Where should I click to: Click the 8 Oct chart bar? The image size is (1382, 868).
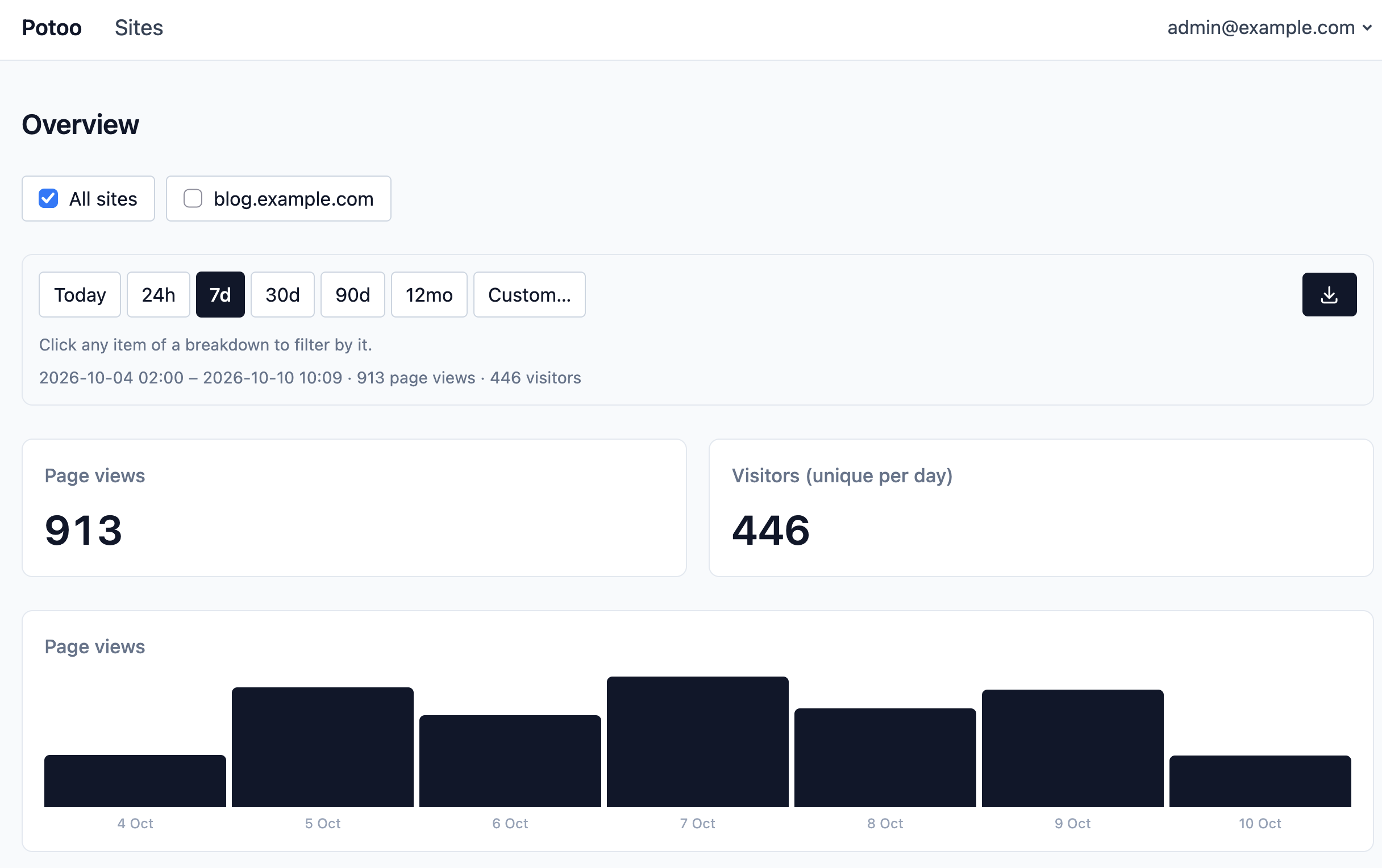[x=885, y=757]
